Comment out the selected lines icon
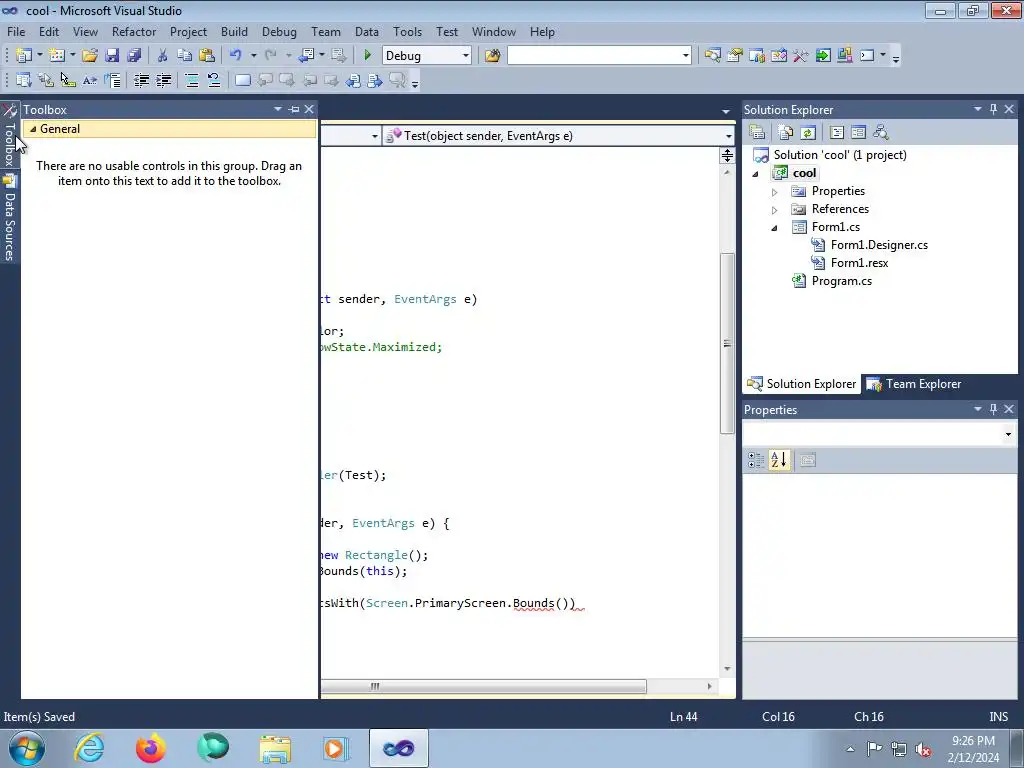The width and height of the screenshot is (1024, 768). tap(192, 80)
